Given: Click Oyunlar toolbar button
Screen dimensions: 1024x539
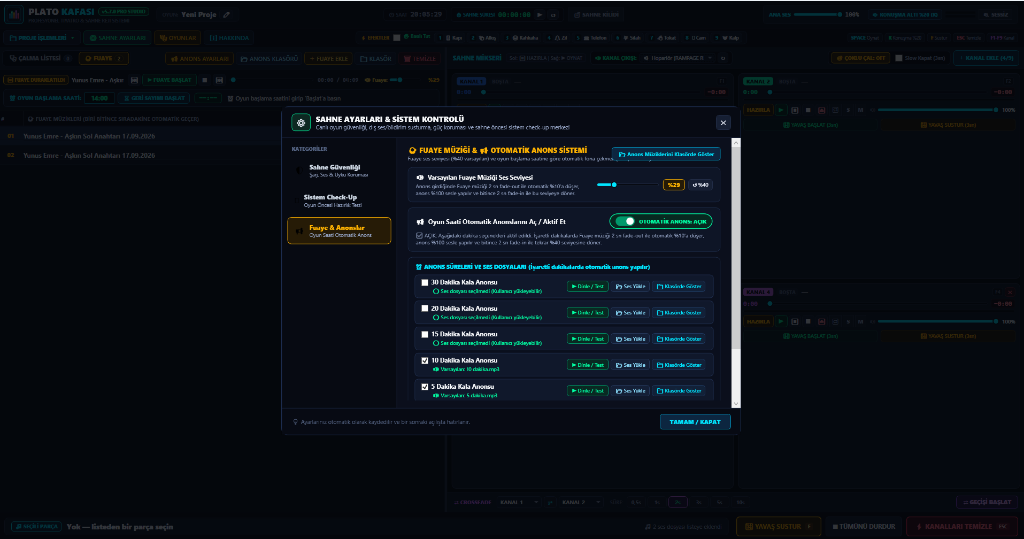Looking at the screenshot, I should coord(178,38).
